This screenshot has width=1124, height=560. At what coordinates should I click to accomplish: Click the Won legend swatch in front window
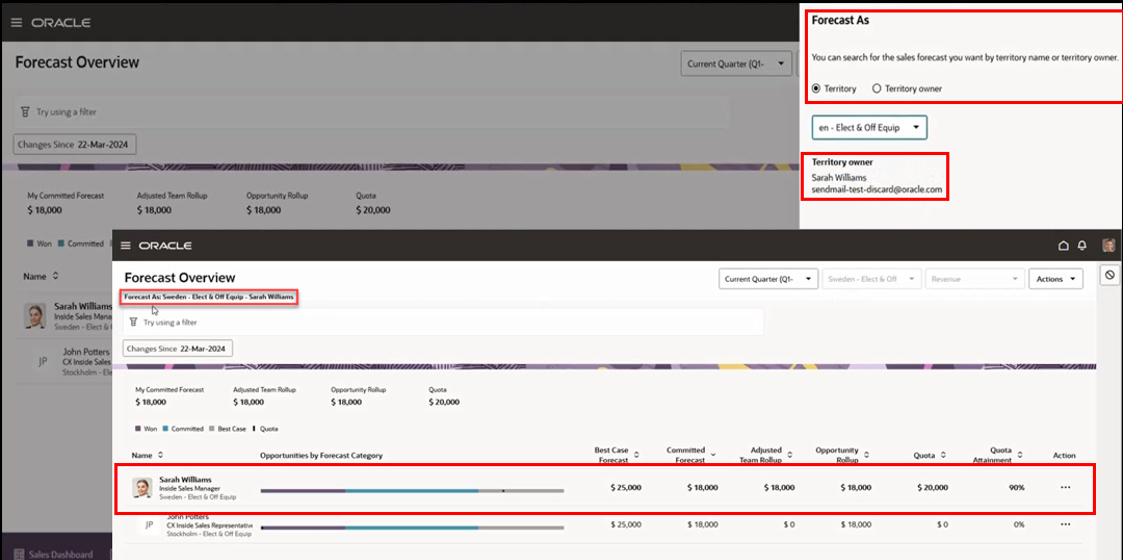pyautogui.click(x=138, y=429)
